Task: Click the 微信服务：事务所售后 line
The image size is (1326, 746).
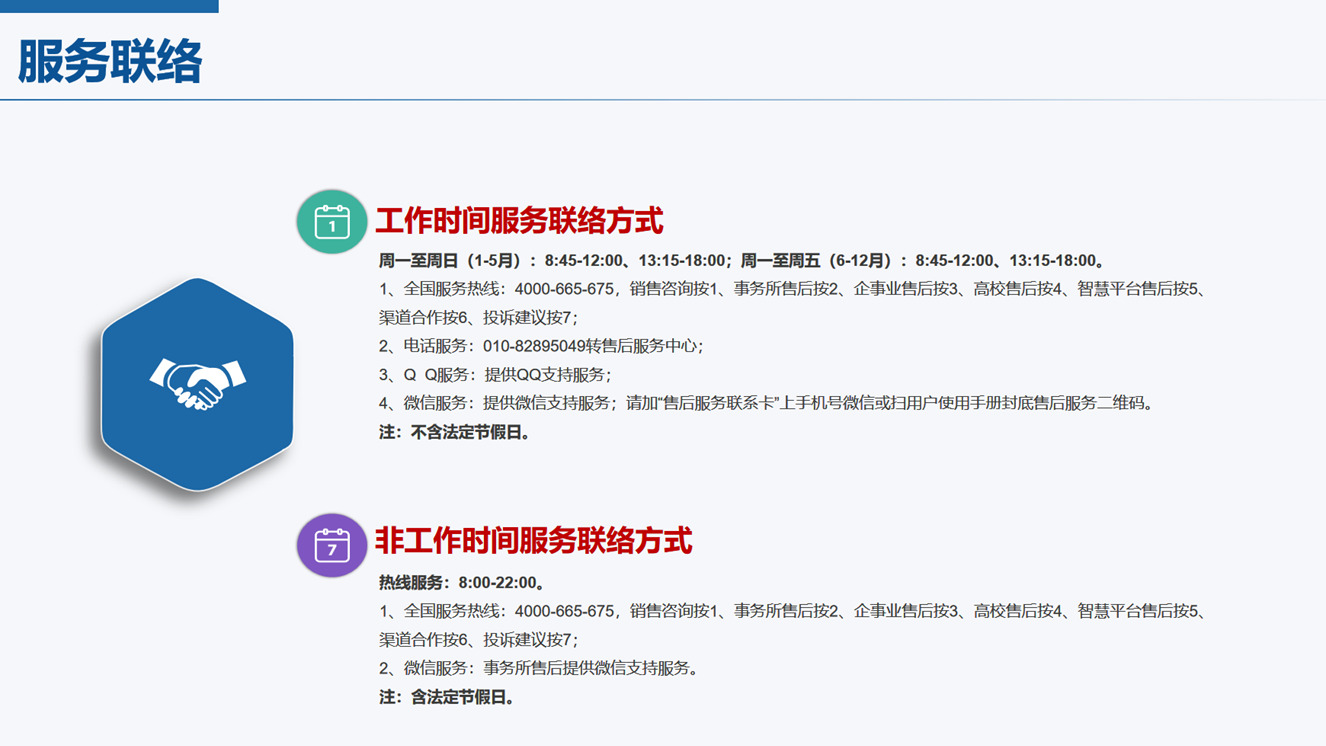Action: tap(539, 668)
